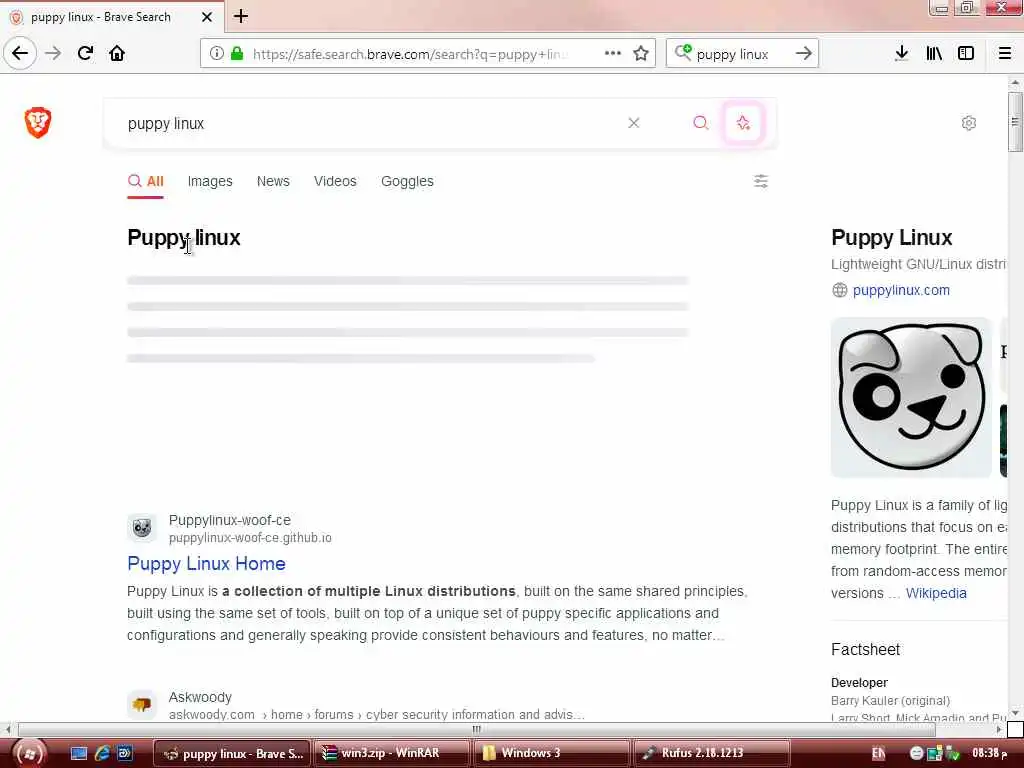The width and height of the screenshot is (1024, 768).
Task: Click the browser address bar URL
Action: (x=410, y=54)
